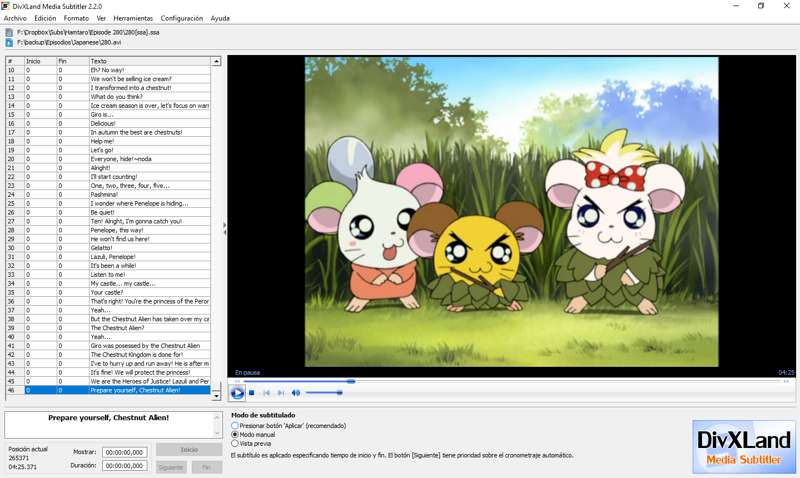This screenshot has width=800, height=478.
Task: Click the Fin button
Action: tap(207, 467)
